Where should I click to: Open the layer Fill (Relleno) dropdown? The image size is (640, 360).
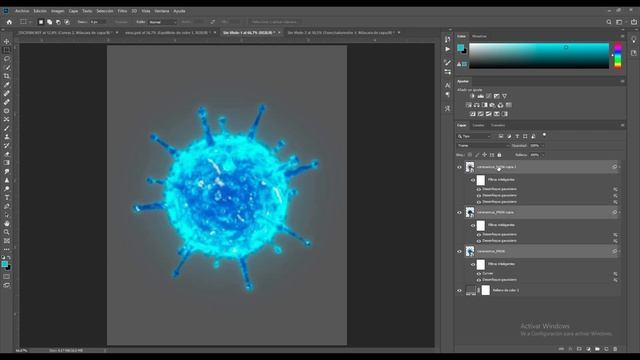tap(542, 155)
